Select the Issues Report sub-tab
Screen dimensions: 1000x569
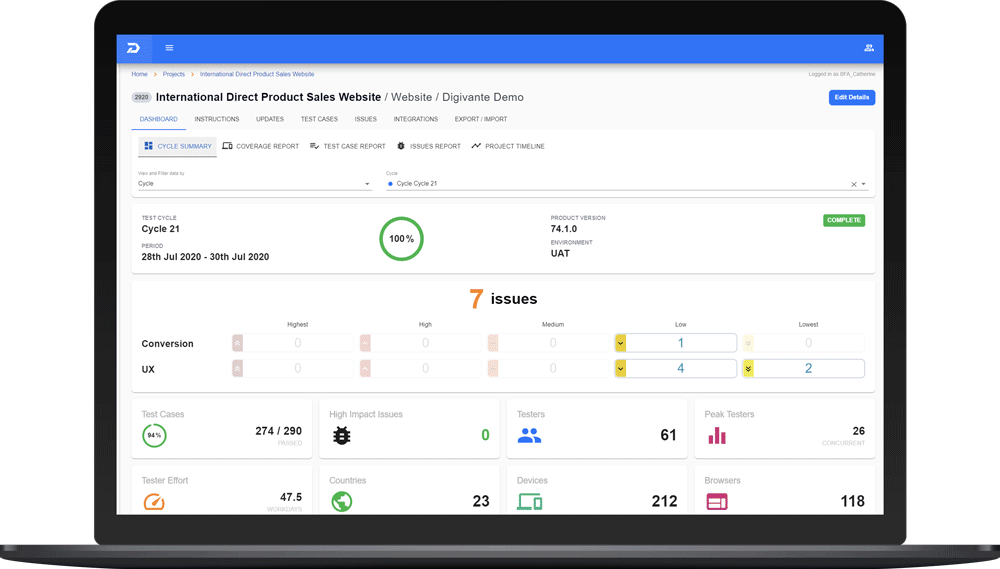click(429, 146)
